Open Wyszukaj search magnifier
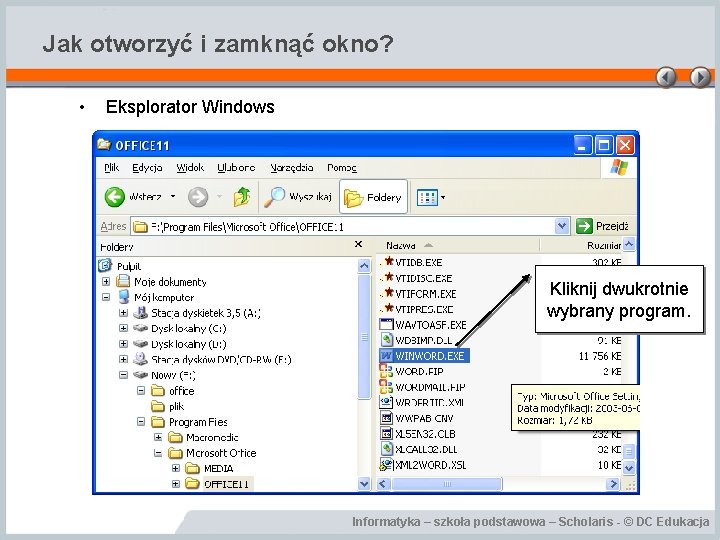720x540 pixels. (275, 197)
